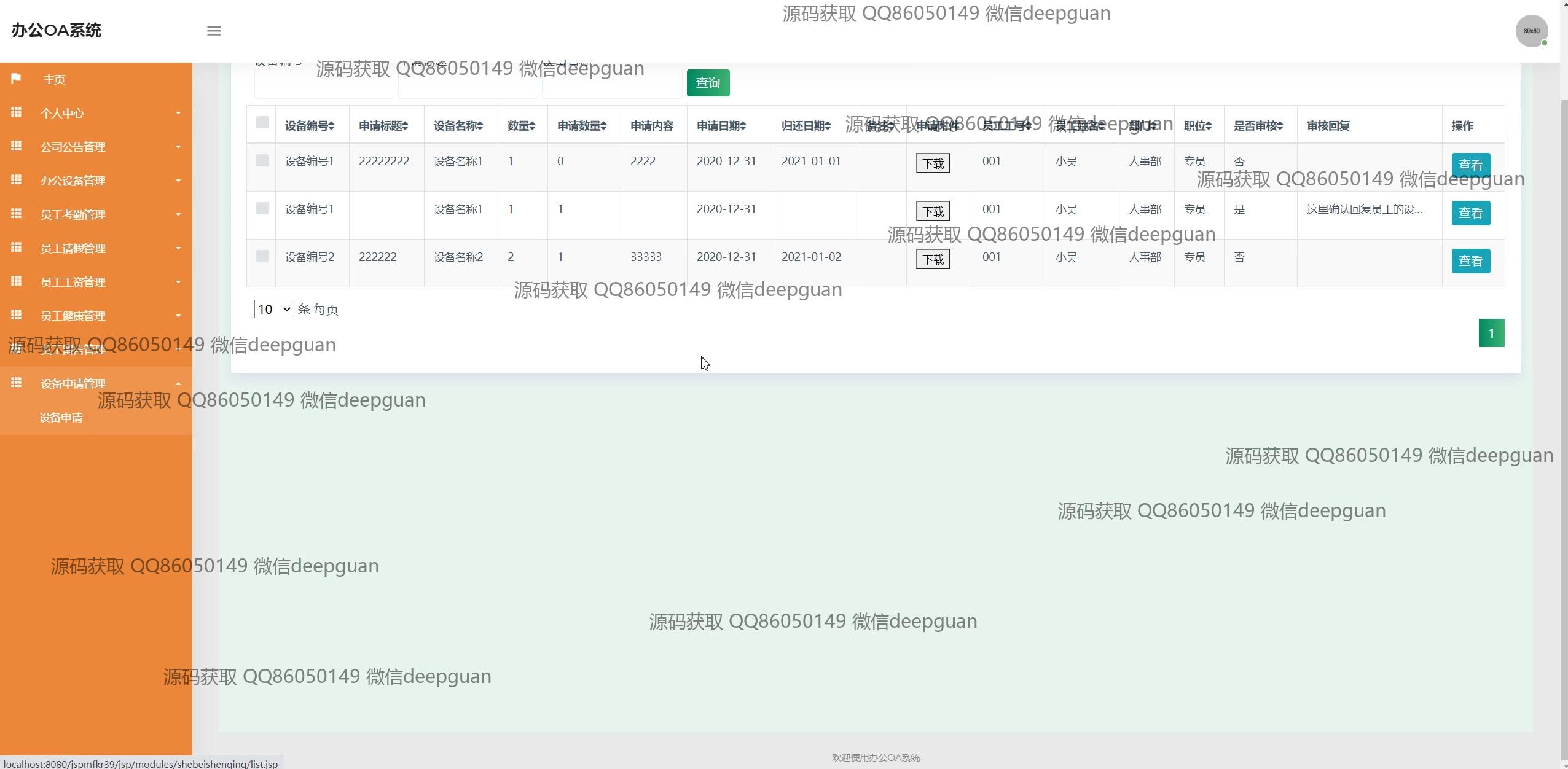Tick the select-all checkbox in table header
This screenshot has width=1568, height=769.
(262, 122)
